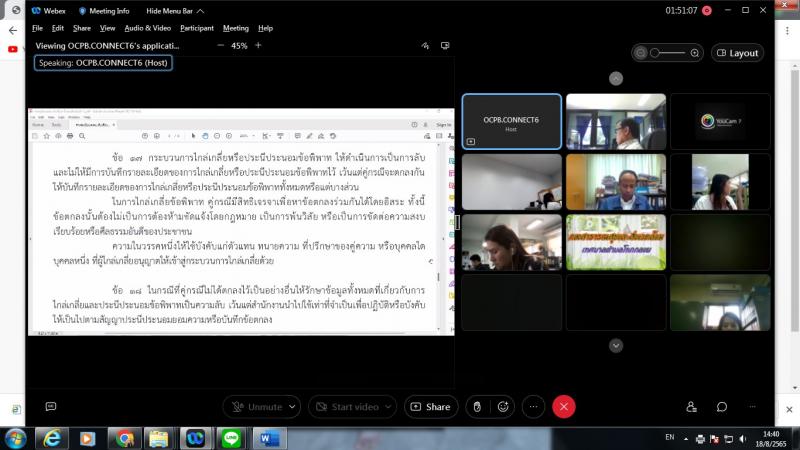Click the Layout button

pyautogui.click(x=737, y=53)
